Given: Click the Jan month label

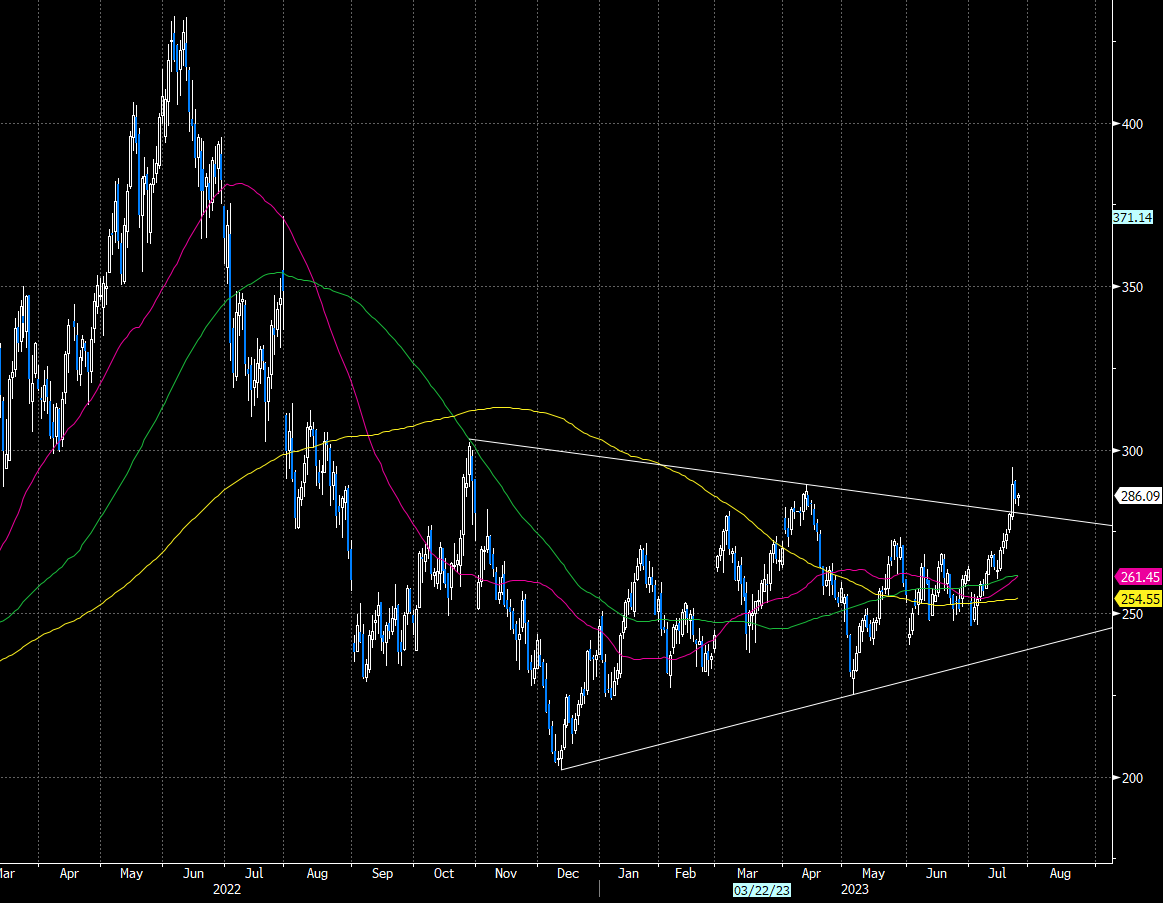Looking at the screenshot, I should coord(628,873).
